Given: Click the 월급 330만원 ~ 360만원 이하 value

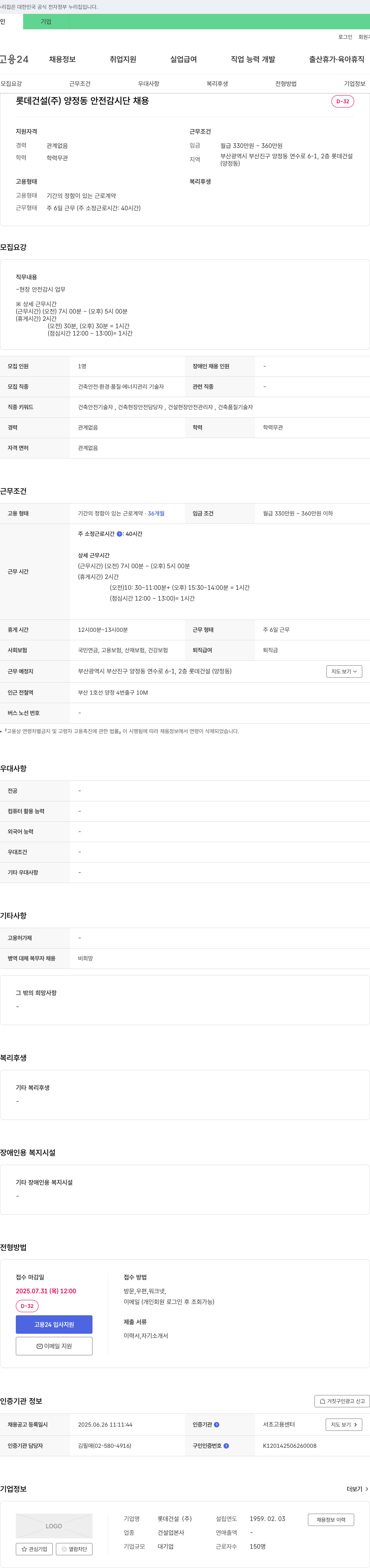Looking at the screenshot, I should tap(298, 513).
